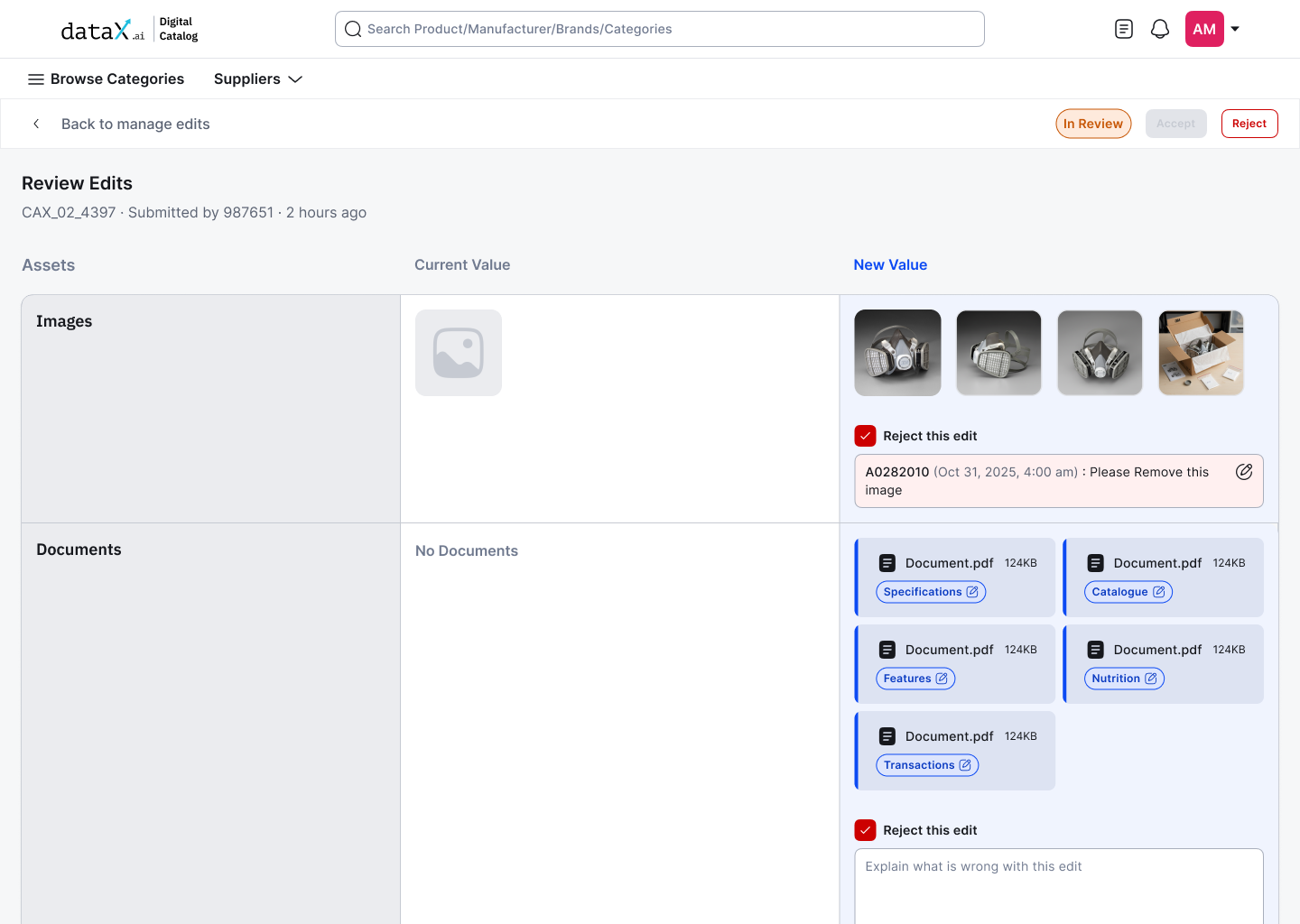Uncheck Reject this edit for Documents
This screenshot has height=924, width=1300.
click(x=865, y=830)
